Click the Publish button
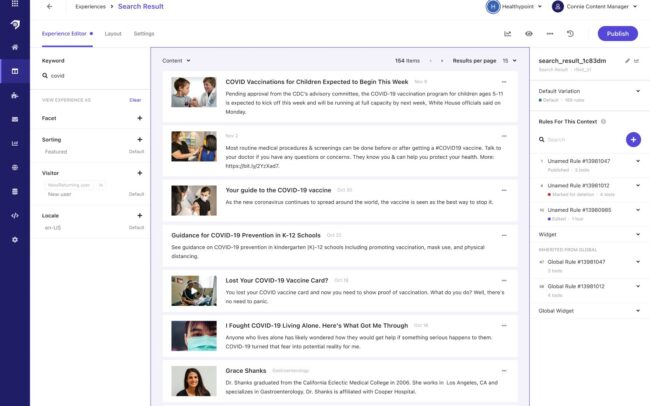This screenshot has height=406, width=650. 618,34
